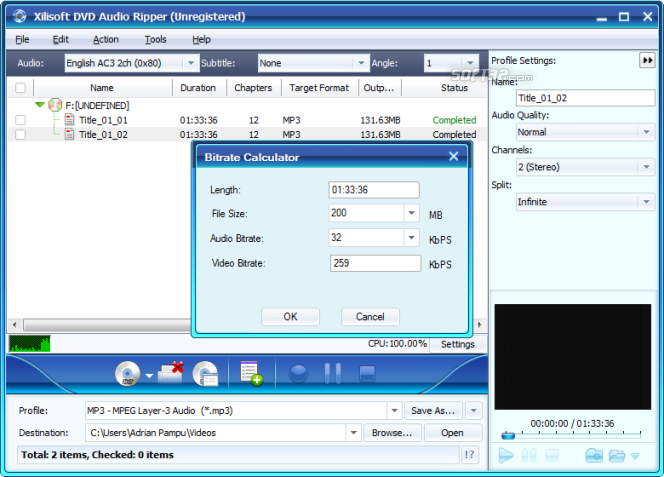Browse for destination folder
Image resolution: width=664 pixels, height=477 pixels.
coord(392,433)
